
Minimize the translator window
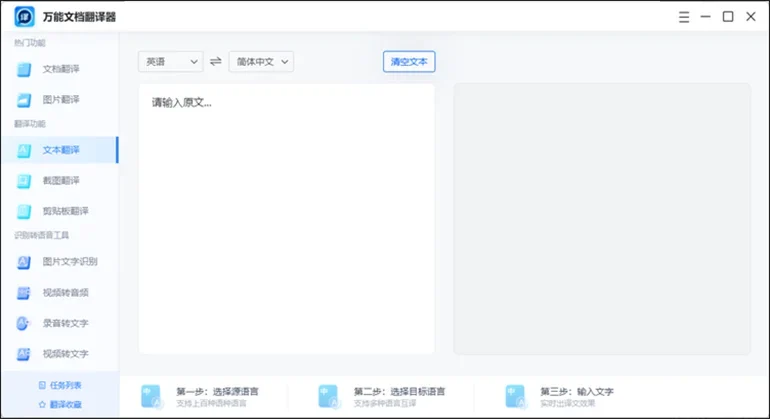tap(706, 17)
